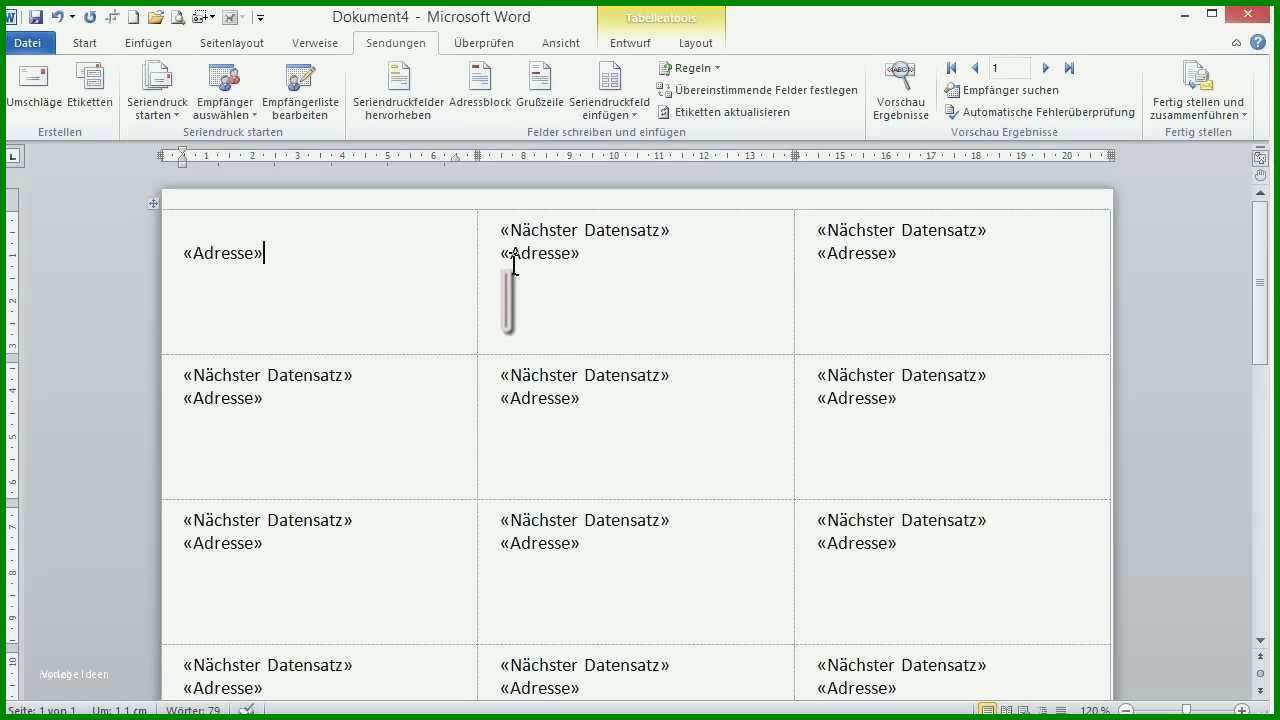Click the table move handle
This screenshot has height=720, width=1280.
tap(153, 203)
